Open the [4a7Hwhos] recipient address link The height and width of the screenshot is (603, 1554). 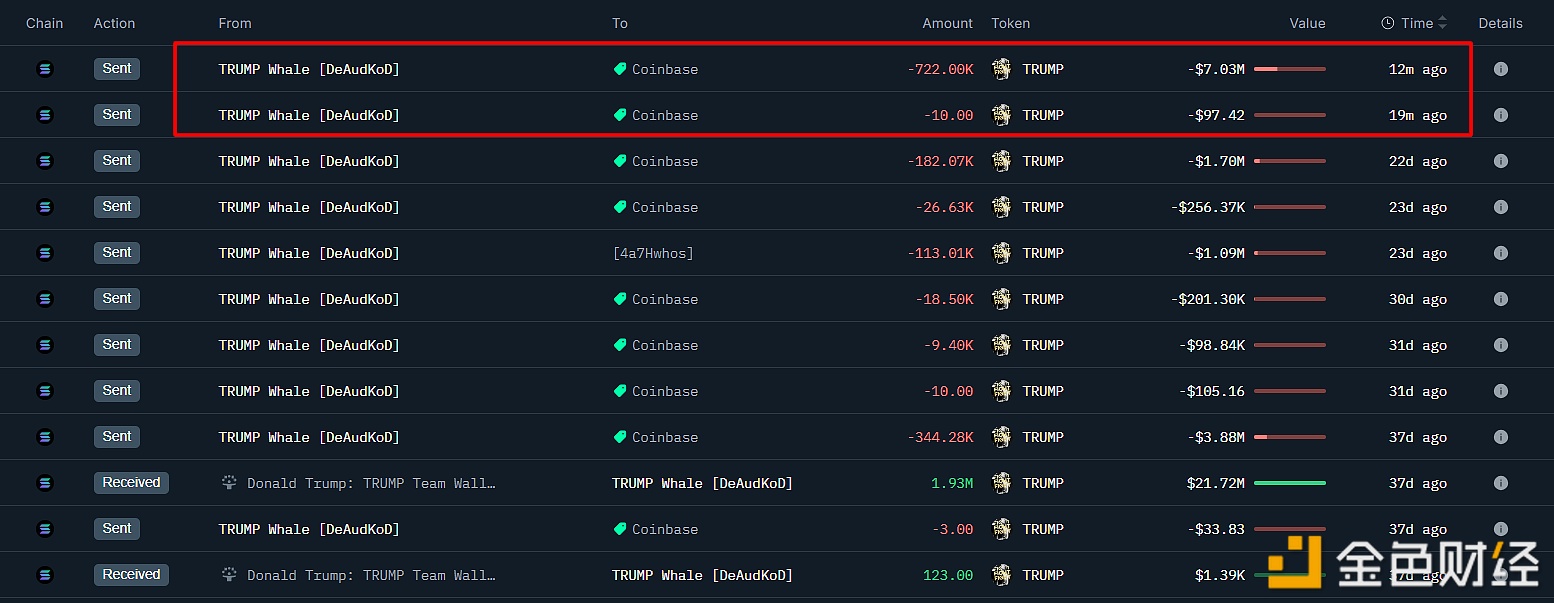[x=652, y=253]
